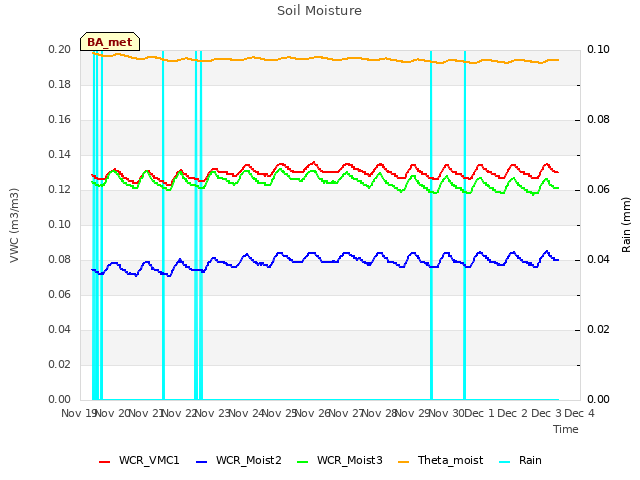This screenshot has width=640, height=480.
Task: Click the red WCR_VMC1 legend swatch
Action: (x=104, y=462)
